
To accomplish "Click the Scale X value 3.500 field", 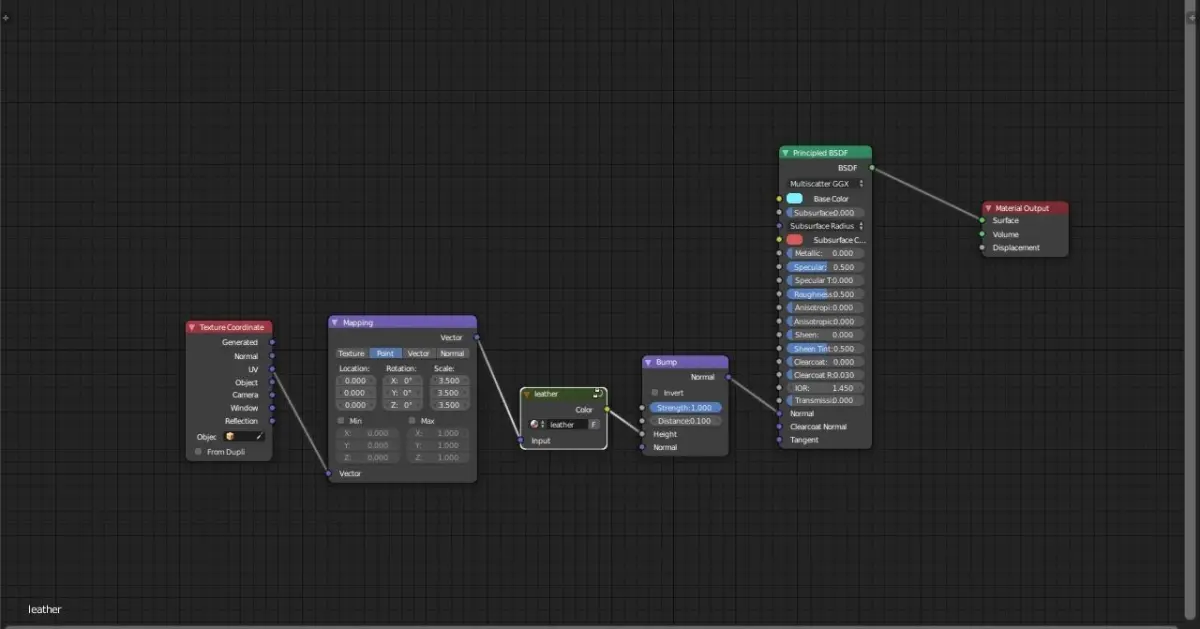I will [449, 381].
